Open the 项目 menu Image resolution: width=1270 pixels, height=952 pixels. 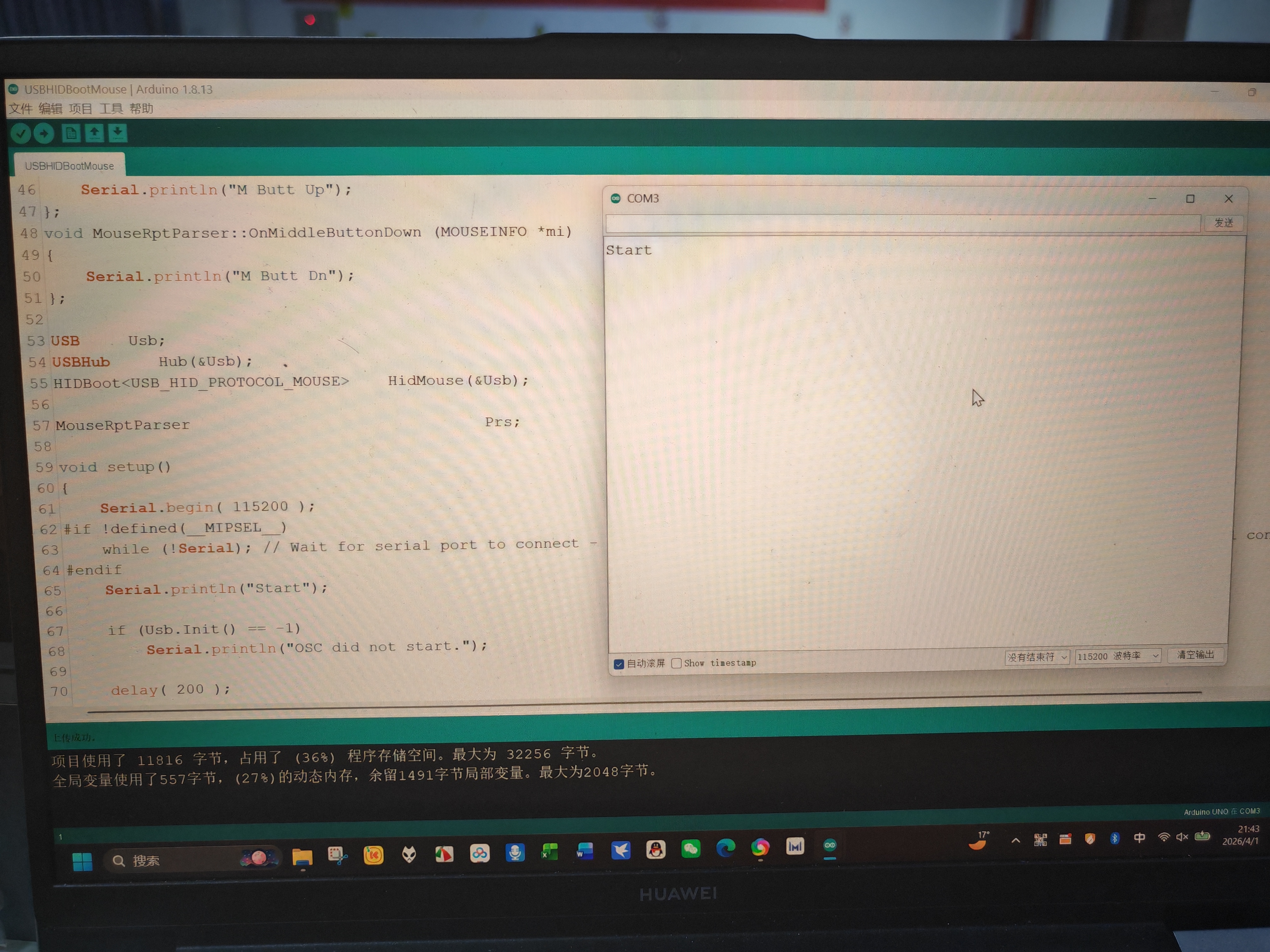pos(80,109)
